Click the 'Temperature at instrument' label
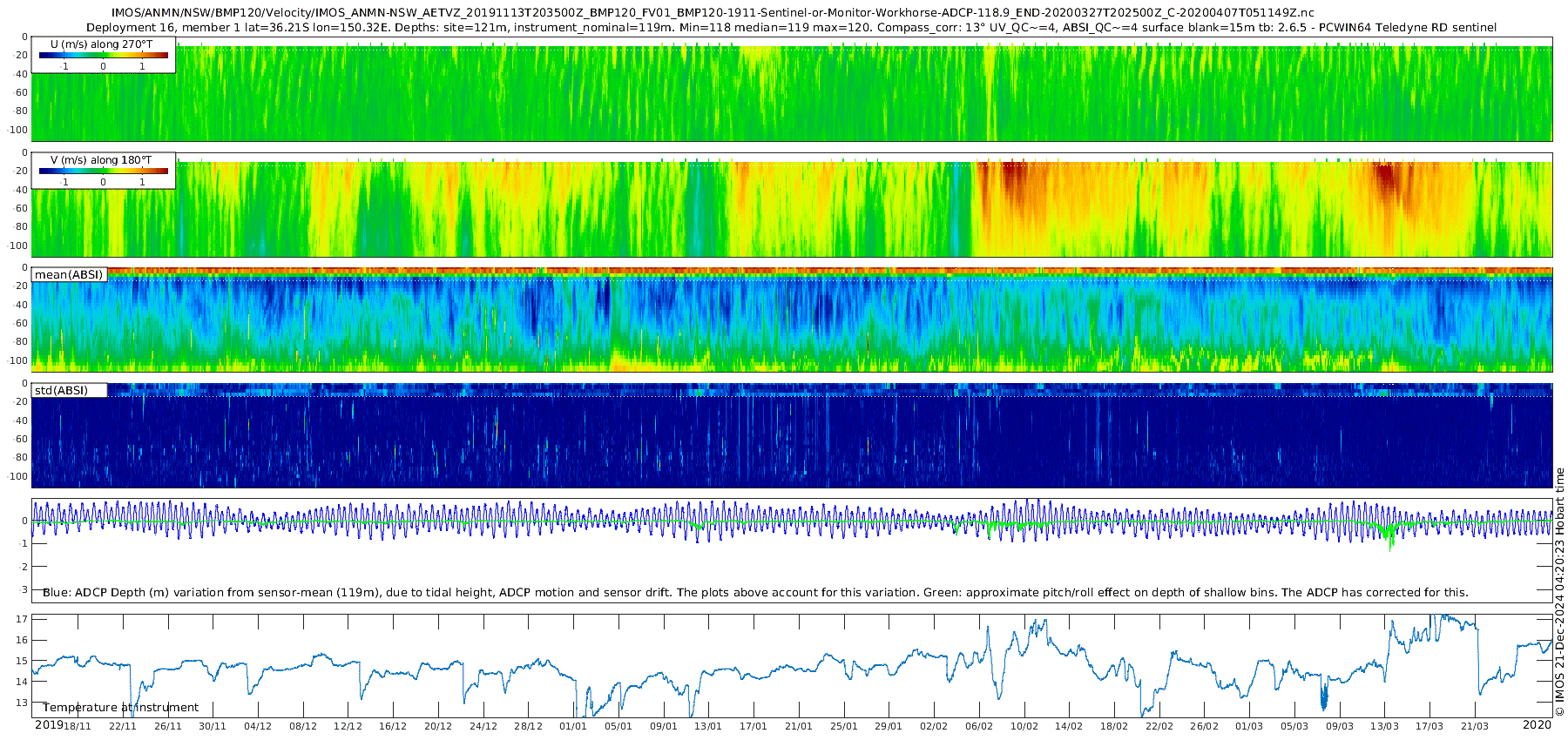1568x740 pixels. point(120,708)
